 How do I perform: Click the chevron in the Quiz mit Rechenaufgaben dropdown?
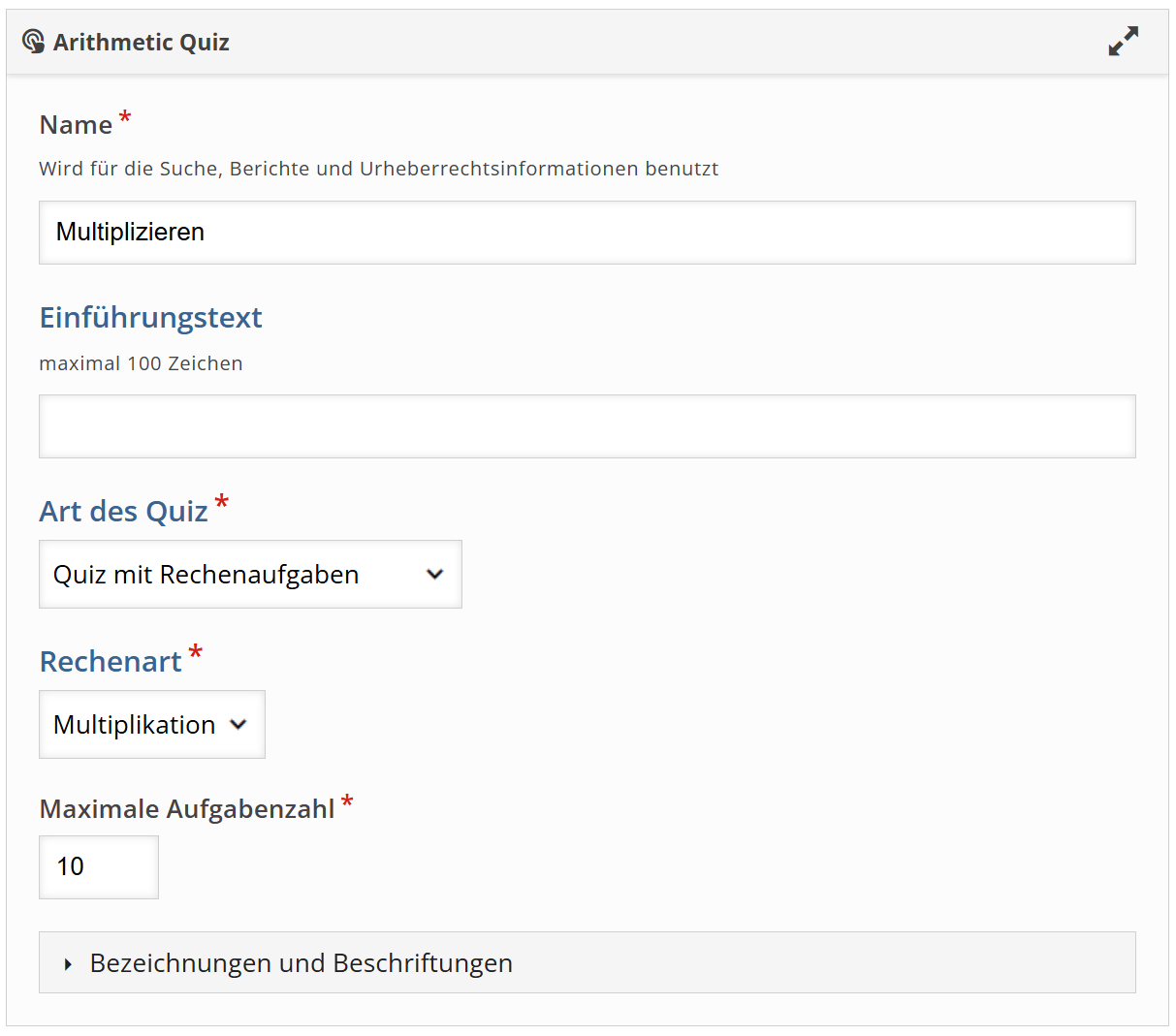pos(434,575)
